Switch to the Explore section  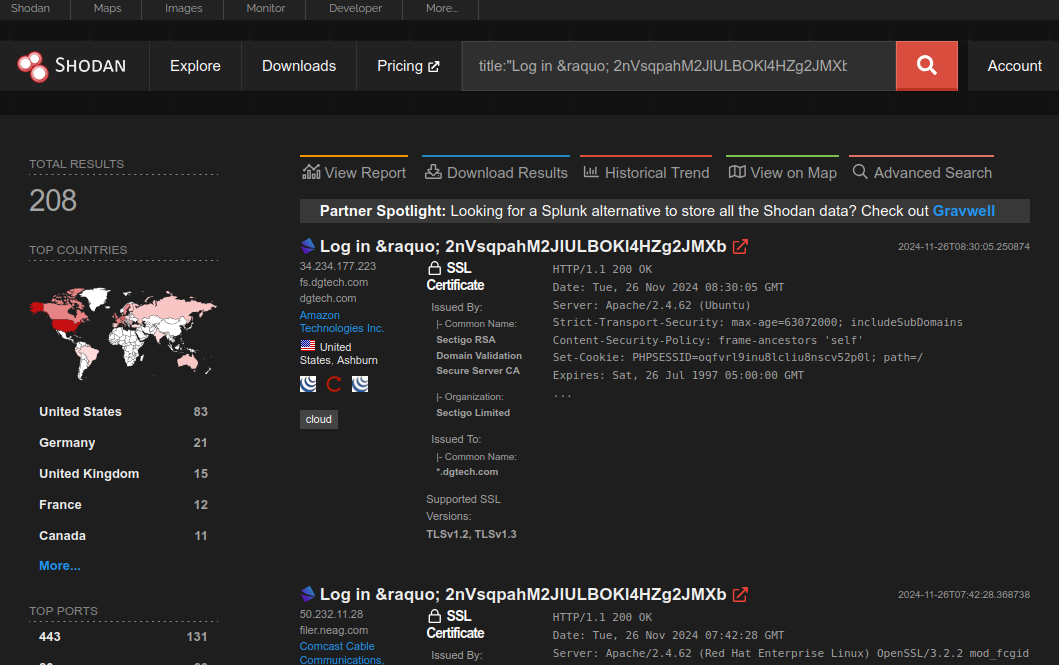coord(194,65)
